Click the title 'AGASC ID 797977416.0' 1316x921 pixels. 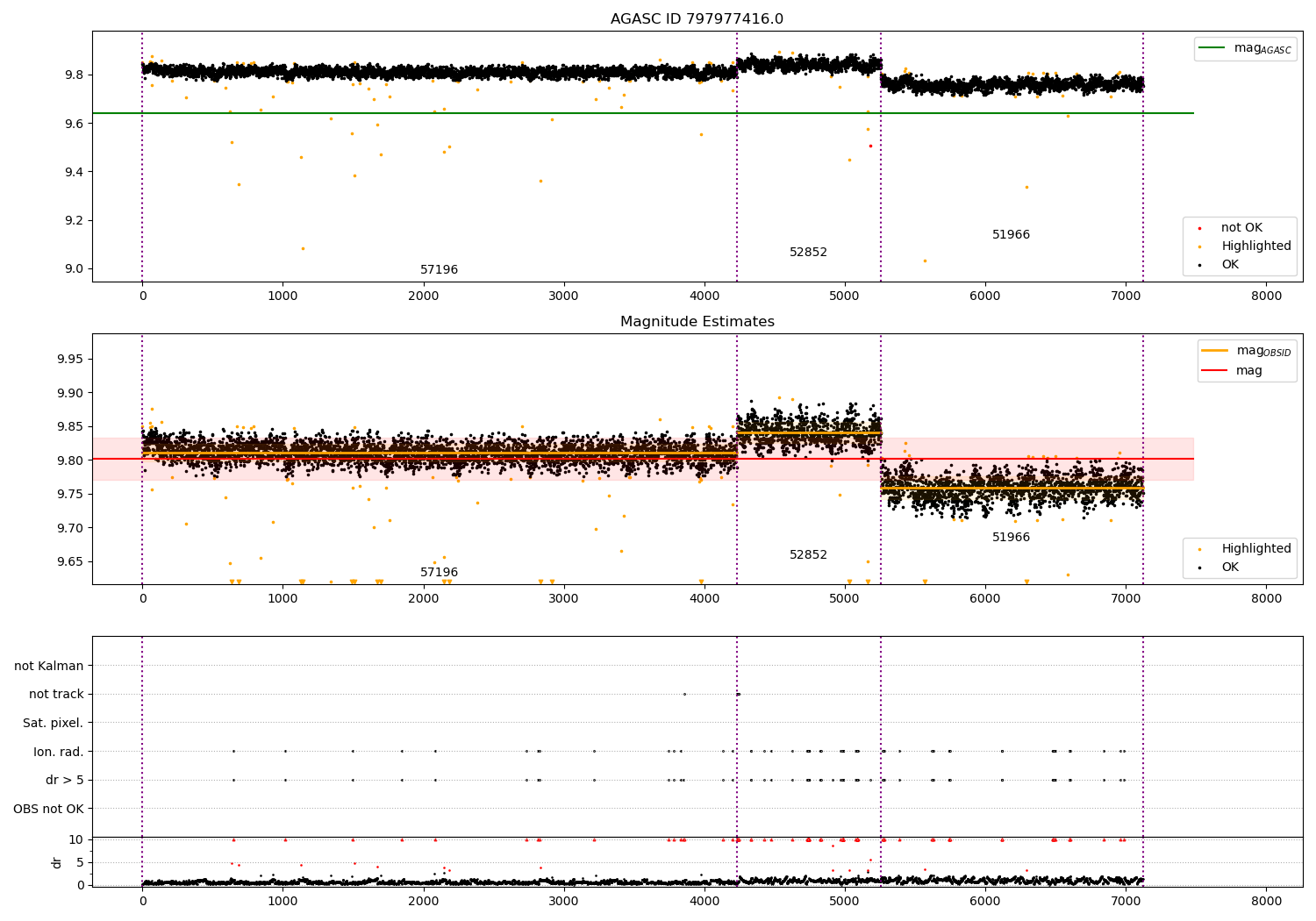(x=697, y=19)
